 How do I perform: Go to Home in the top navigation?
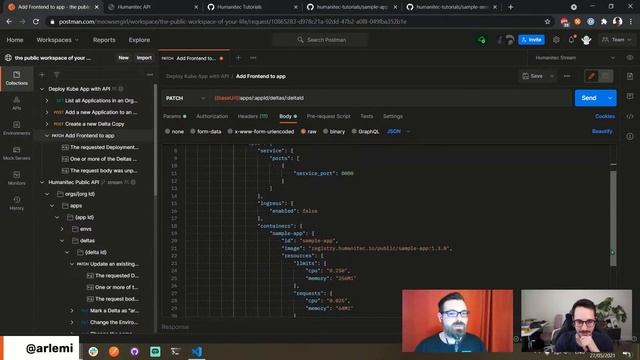(15, 40)
